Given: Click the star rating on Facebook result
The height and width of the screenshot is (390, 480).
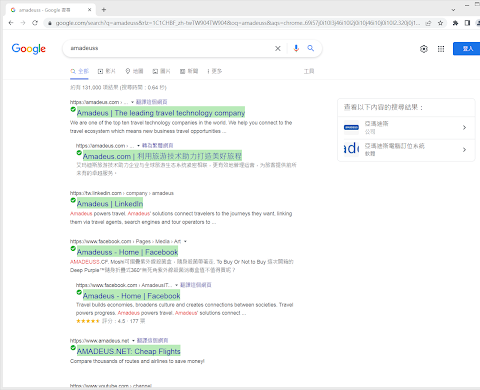Looking at the screenshot, I should click(x=88, y=321).
